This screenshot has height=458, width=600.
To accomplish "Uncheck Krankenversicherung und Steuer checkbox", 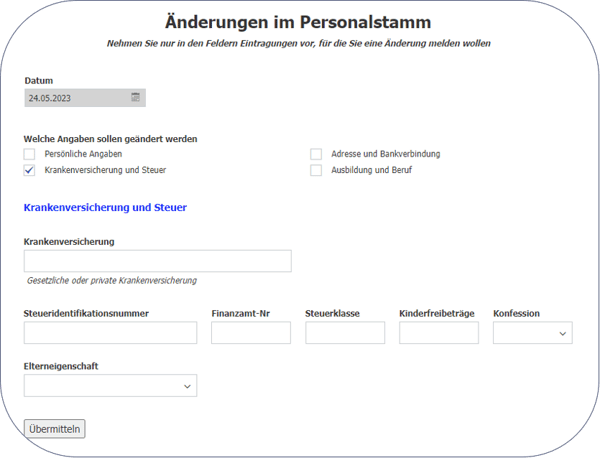I will point(29,170).
